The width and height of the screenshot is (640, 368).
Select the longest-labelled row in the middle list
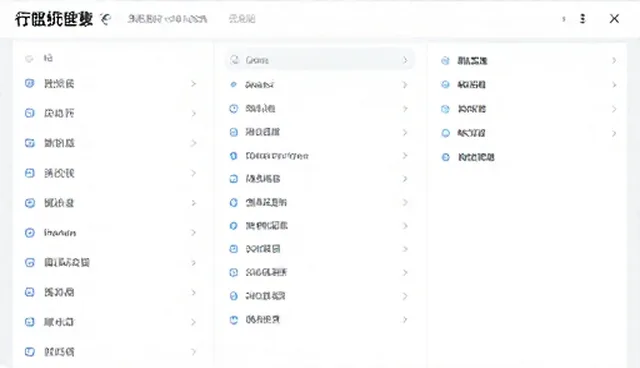pyautogui.click(x=320, y=156)
